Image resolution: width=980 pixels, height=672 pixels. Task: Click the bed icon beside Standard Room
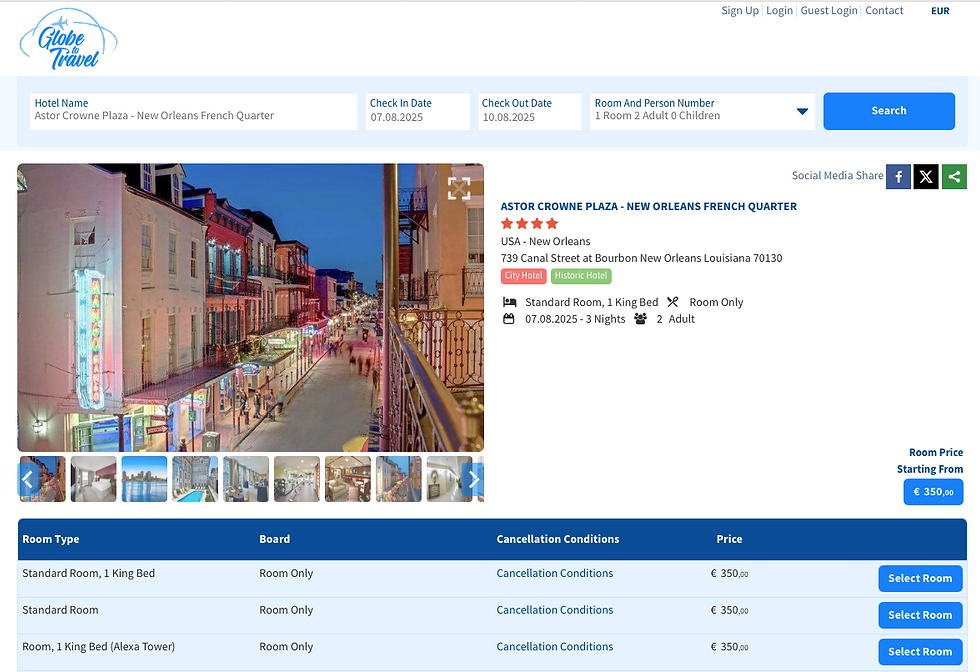[509, 303]
